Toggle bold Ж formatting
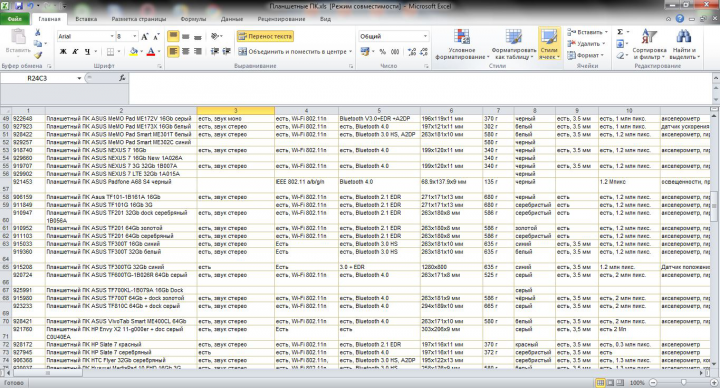 (63, 51)
